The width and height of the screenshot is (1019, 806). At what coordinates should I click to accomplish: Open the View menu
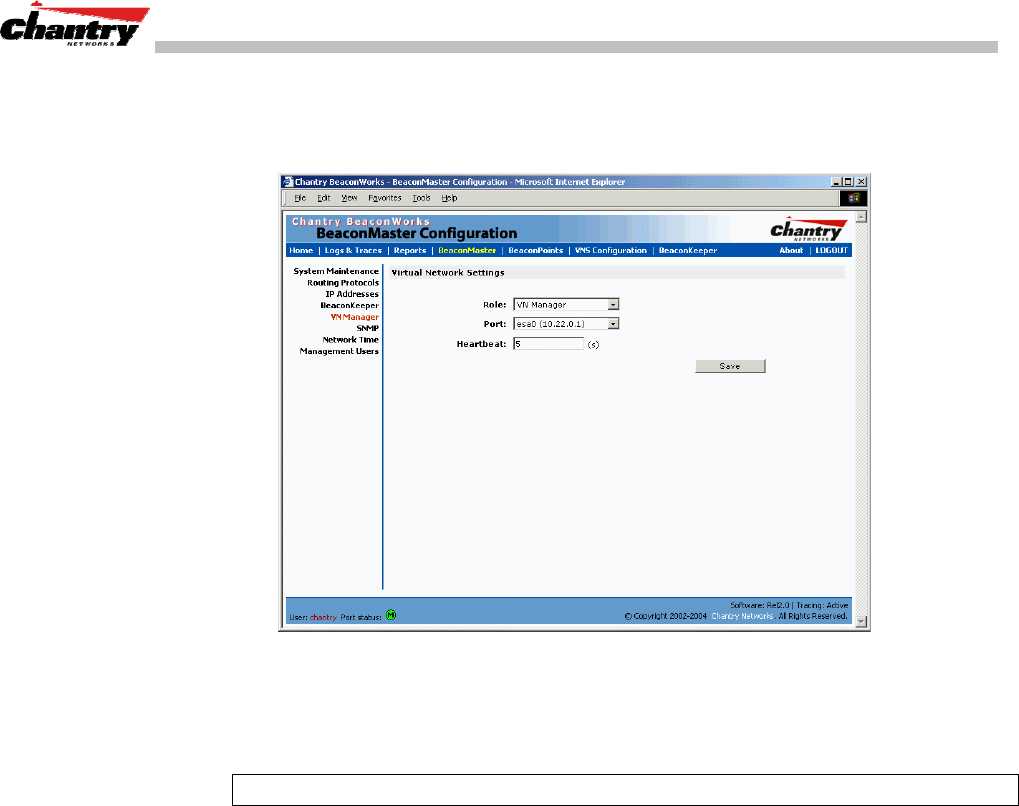[350, 198]
